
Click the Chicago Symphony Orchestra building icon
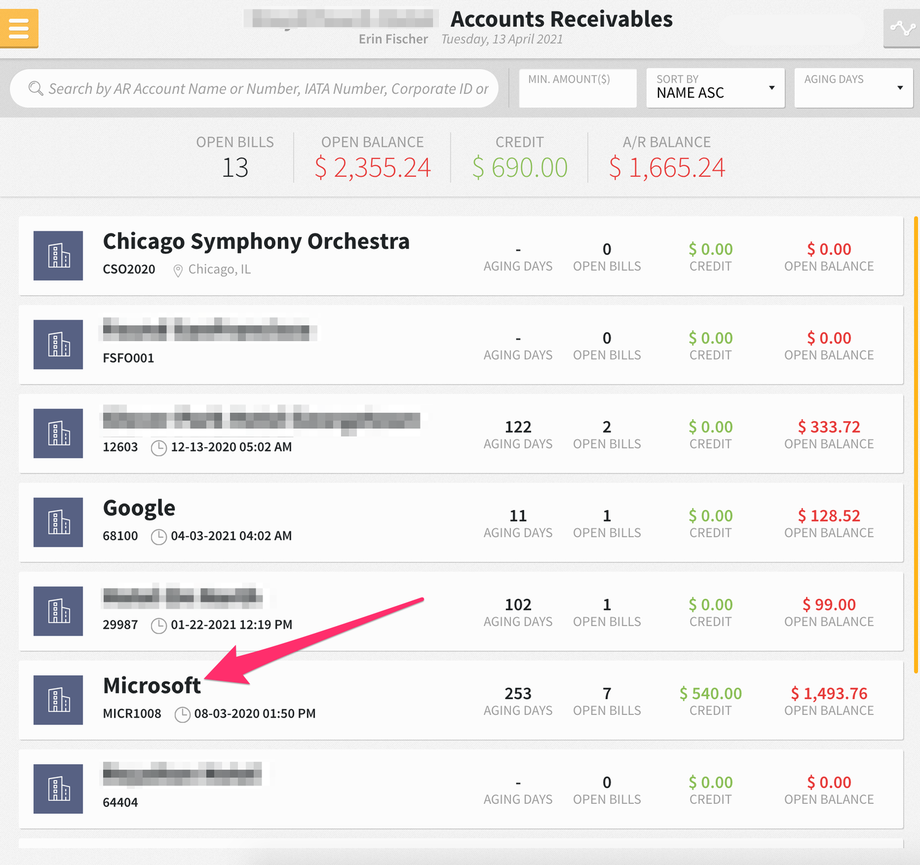point(58,255)
